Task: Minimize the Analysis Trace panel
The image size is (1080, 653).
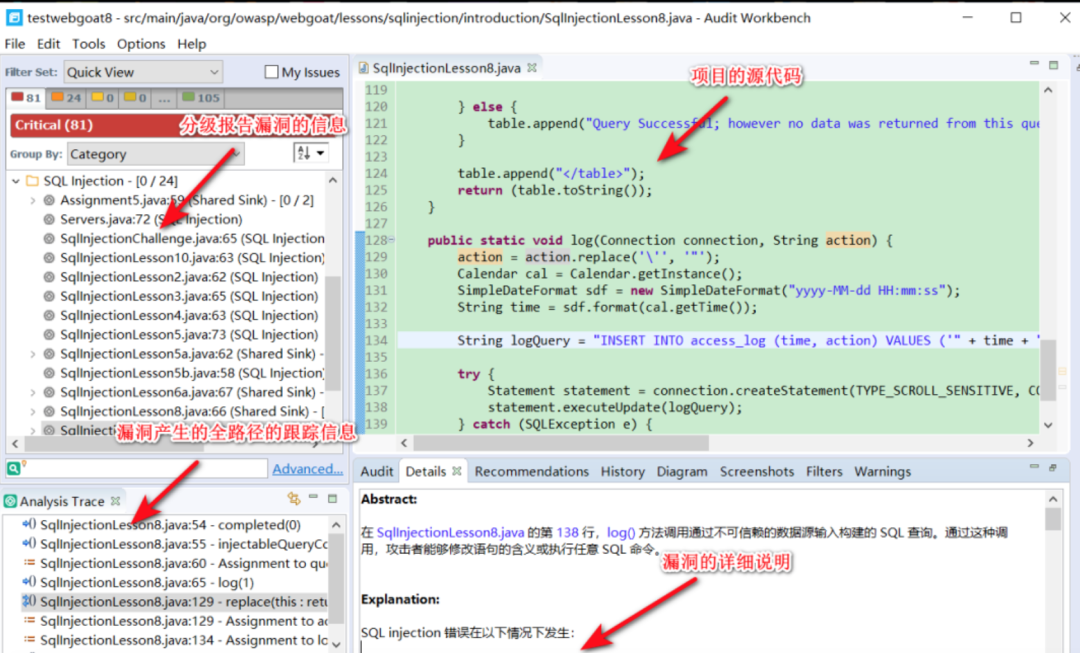Action: pyautogui.click(x=313, y=497)
